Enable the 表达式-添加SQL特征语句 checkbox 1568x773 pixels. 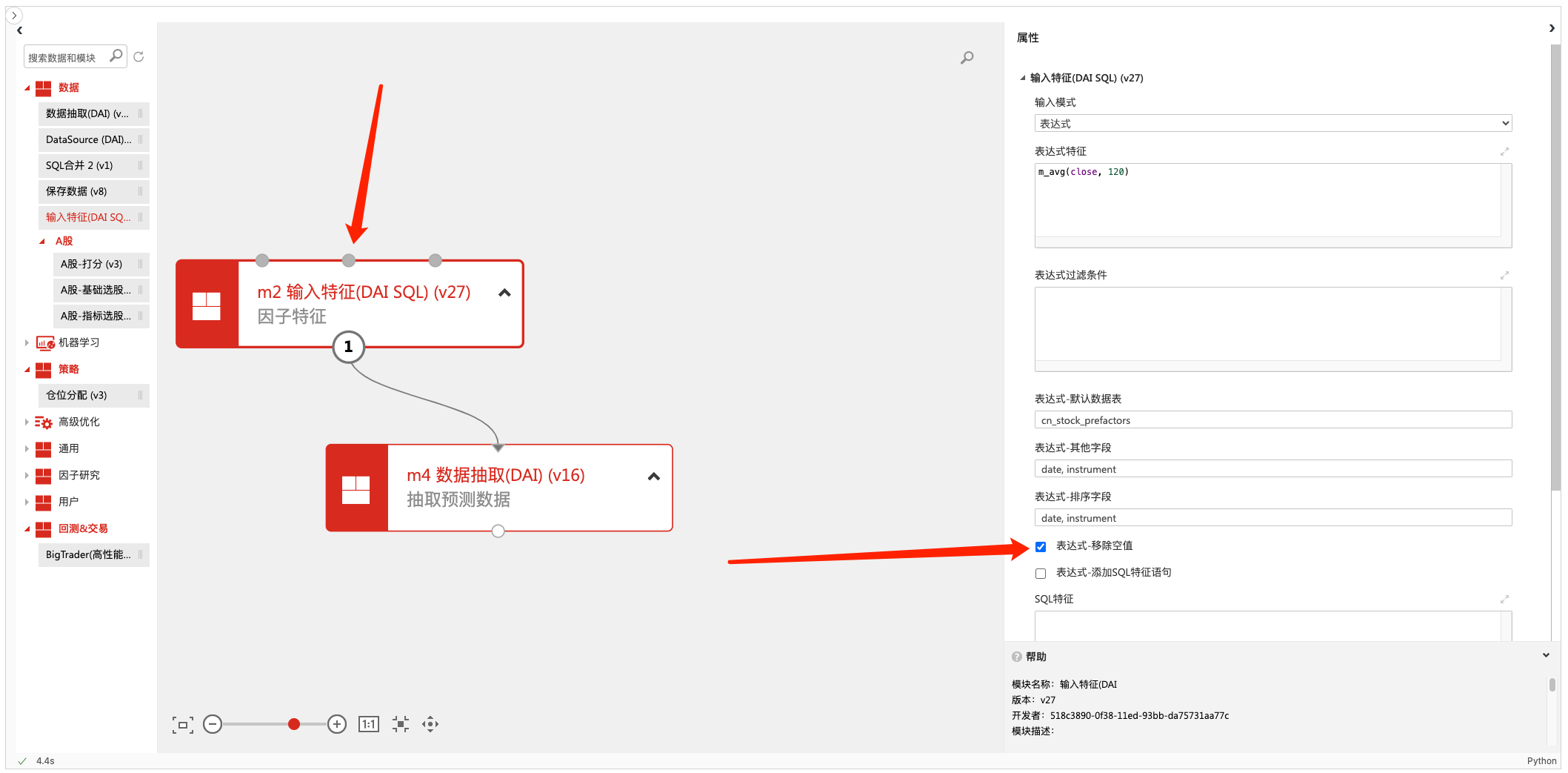click(1041, 574)
